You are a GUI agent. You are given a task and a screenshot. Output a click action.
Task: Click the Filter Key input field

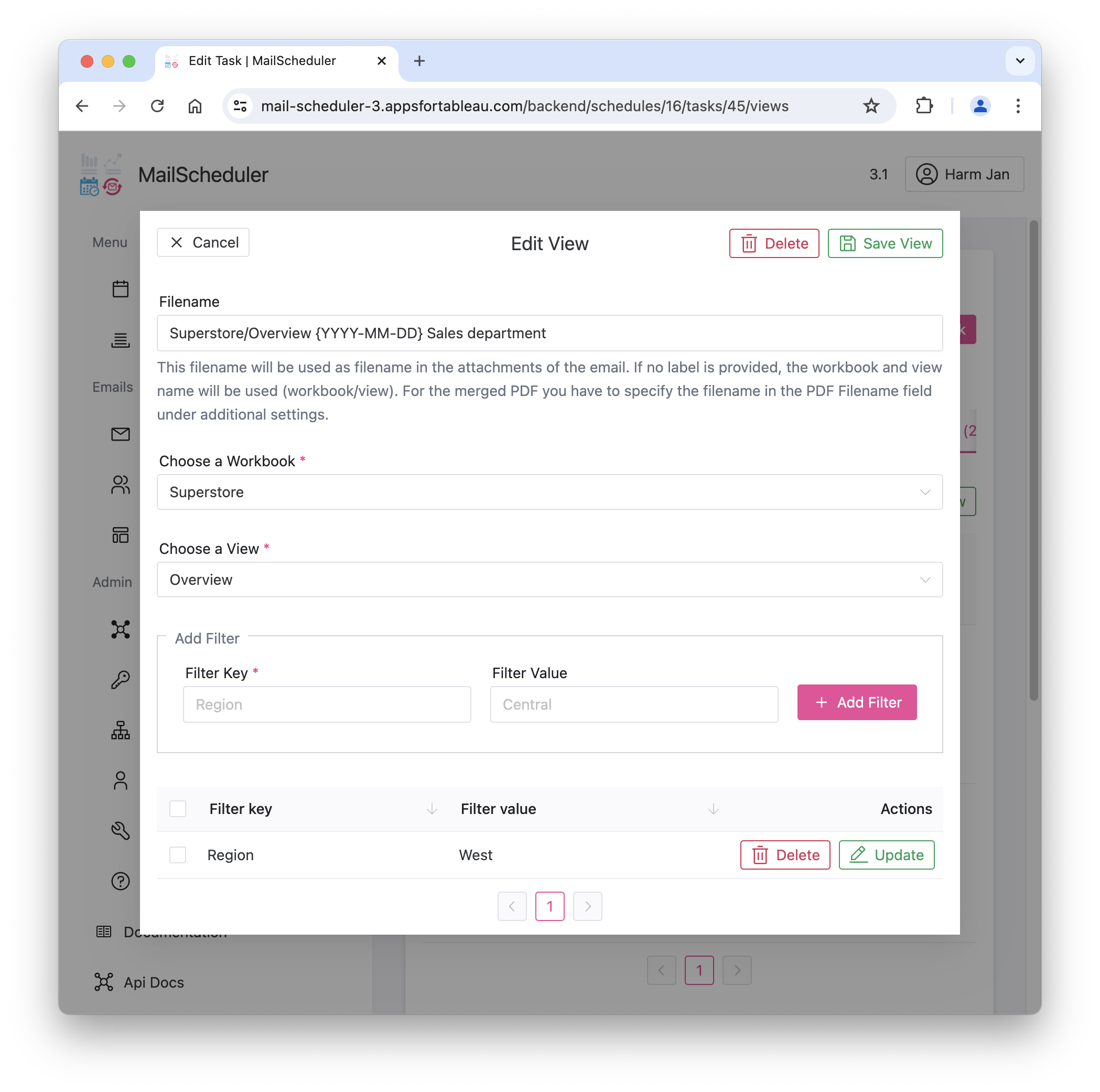pyautogui.click(x=327, y=704)
